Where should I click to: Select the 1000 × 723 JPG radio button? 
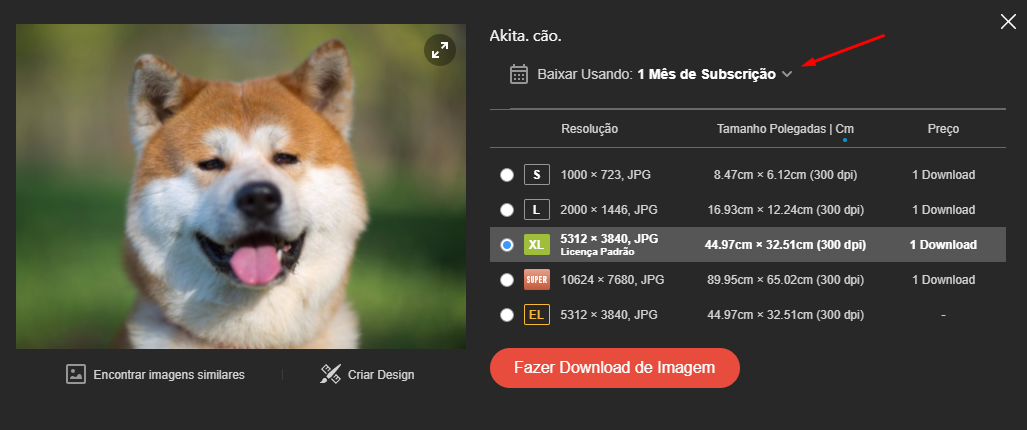pyautogui.click(x=507, y=175)
